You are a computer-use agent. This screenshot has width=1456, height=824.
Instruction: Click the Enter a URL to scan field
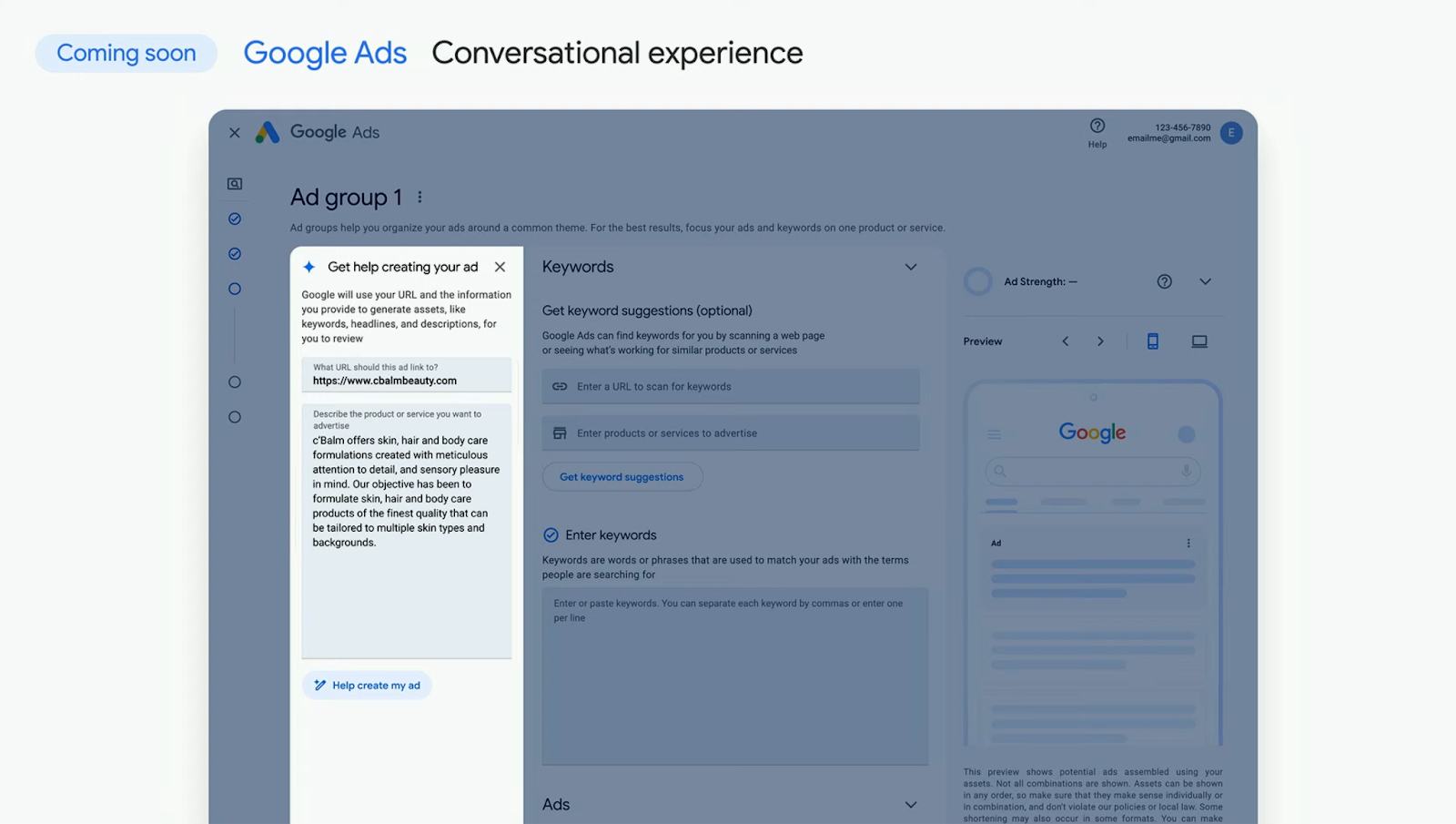(731, 386)
